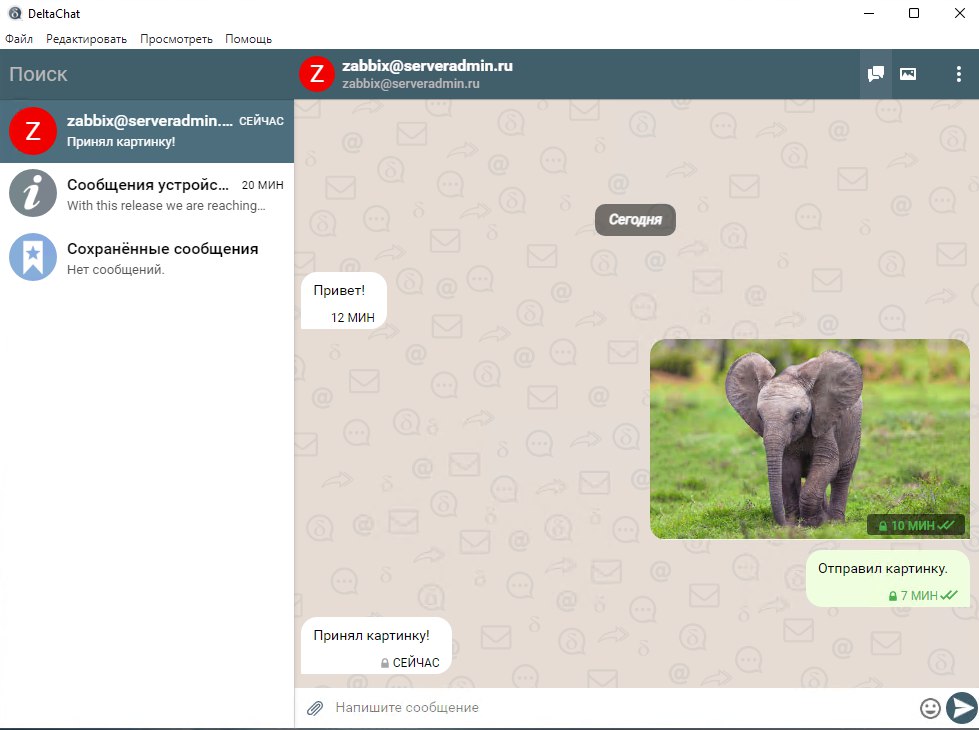Open the Просмотреть menu
The width and height of the screenshot is (979, 730).
tap(176, 39)
